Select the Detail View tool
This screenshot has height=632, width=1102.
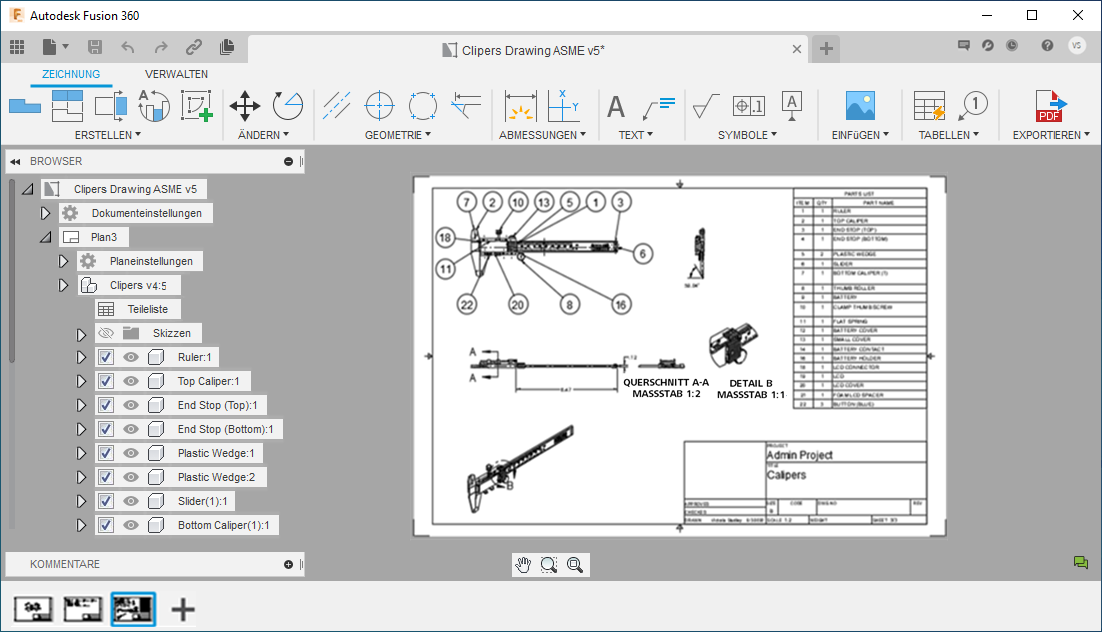[154, 106]
